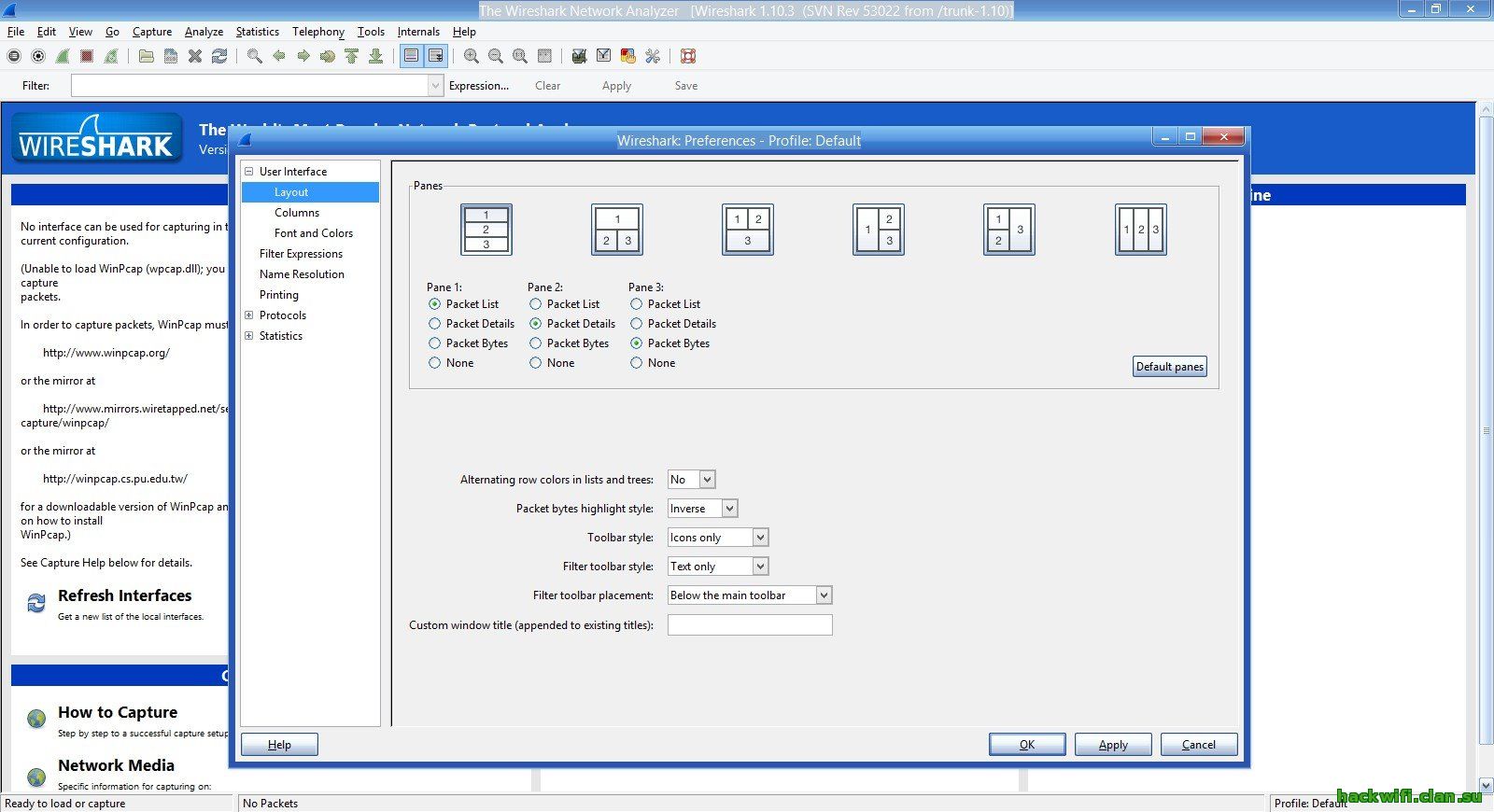Select None for Pane 3
Screen dimensions: 1494x812
coord(636,362)
